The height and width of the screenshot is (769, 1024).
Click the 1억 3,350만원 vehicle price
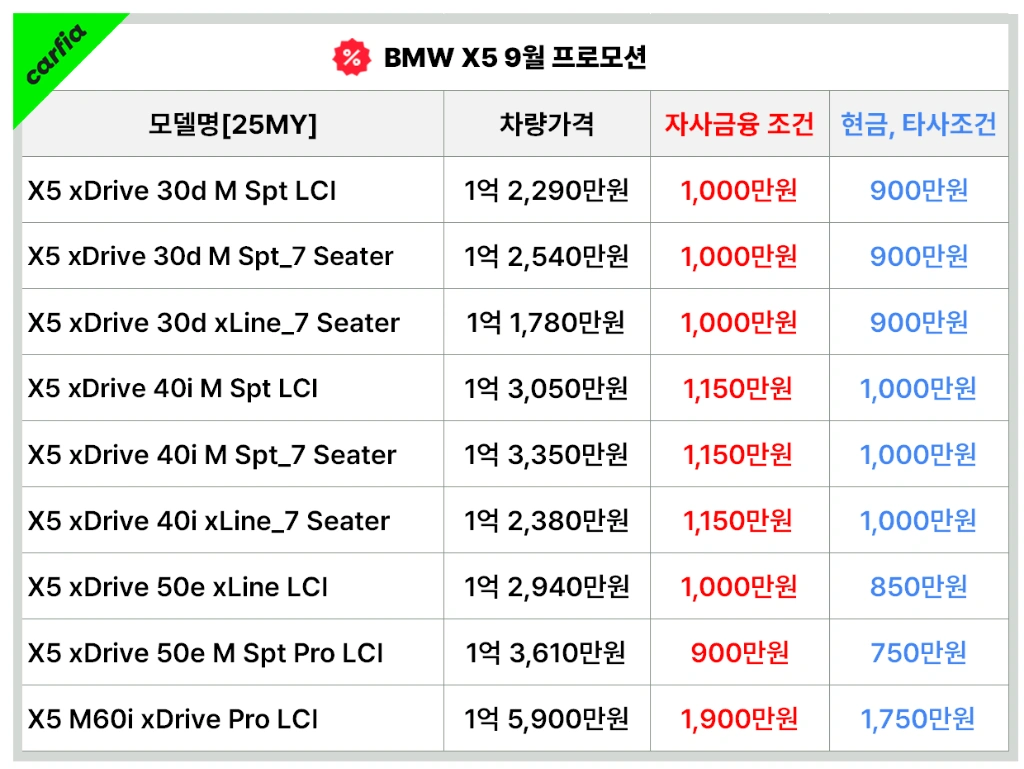(546, 454)
